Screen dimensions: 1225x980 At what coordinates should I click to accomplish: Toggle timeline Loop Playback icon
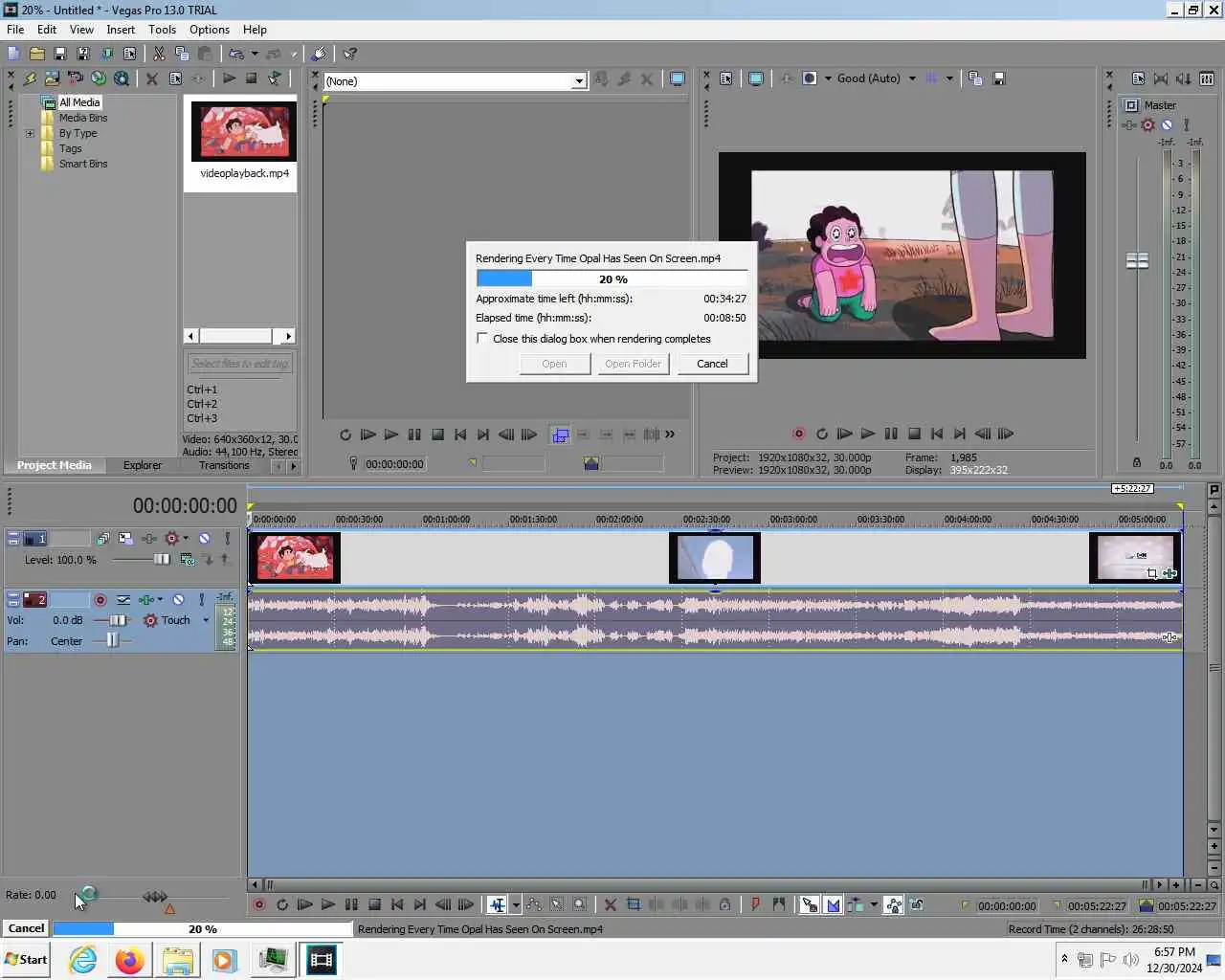282,904
